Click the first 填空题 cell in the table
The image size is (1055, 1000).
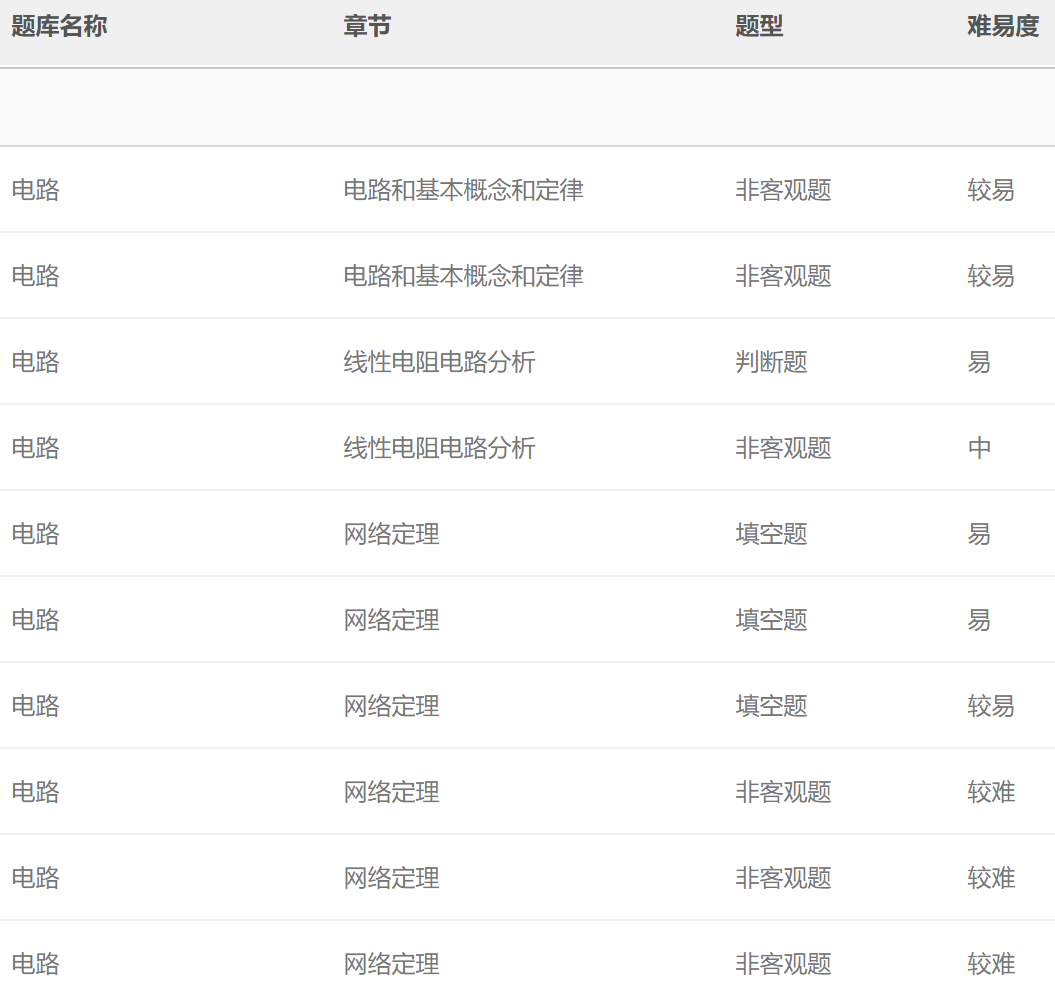771,534
